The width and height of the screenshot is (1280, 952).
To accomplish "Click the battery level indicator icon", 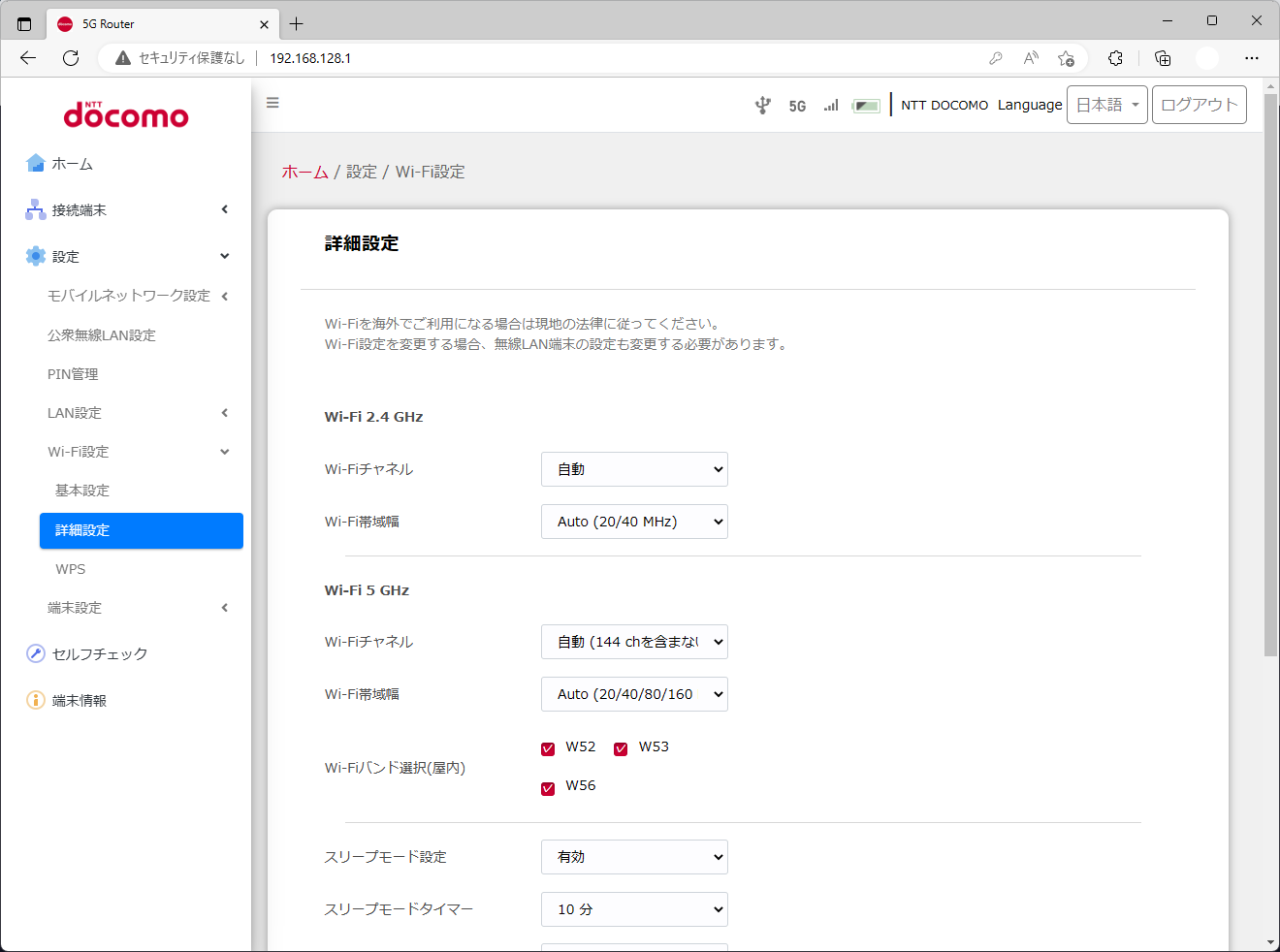I will 868,105.
